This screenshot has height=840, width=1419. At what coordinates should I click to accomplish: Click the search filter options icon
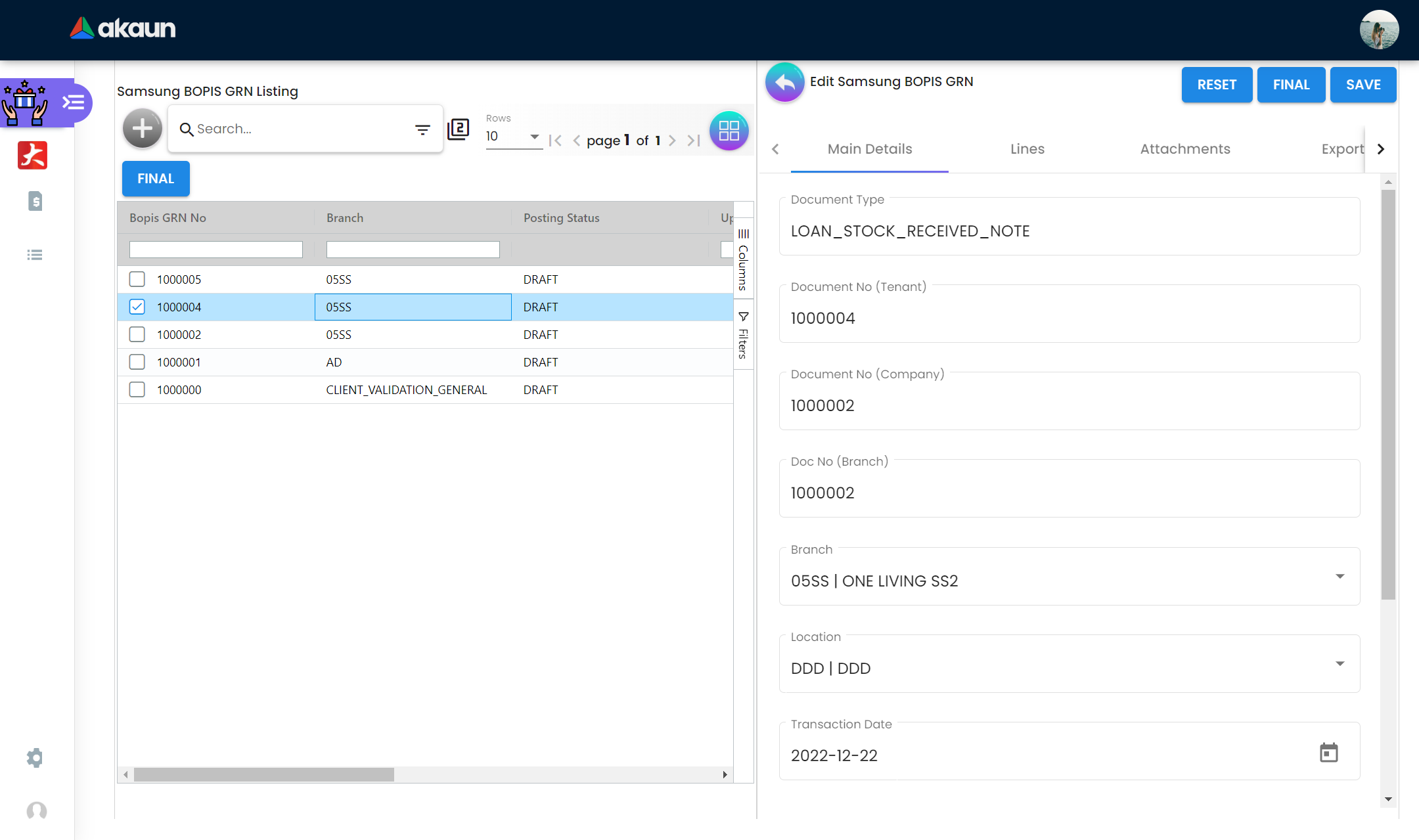pyautogui.click(x=422, y=129)
